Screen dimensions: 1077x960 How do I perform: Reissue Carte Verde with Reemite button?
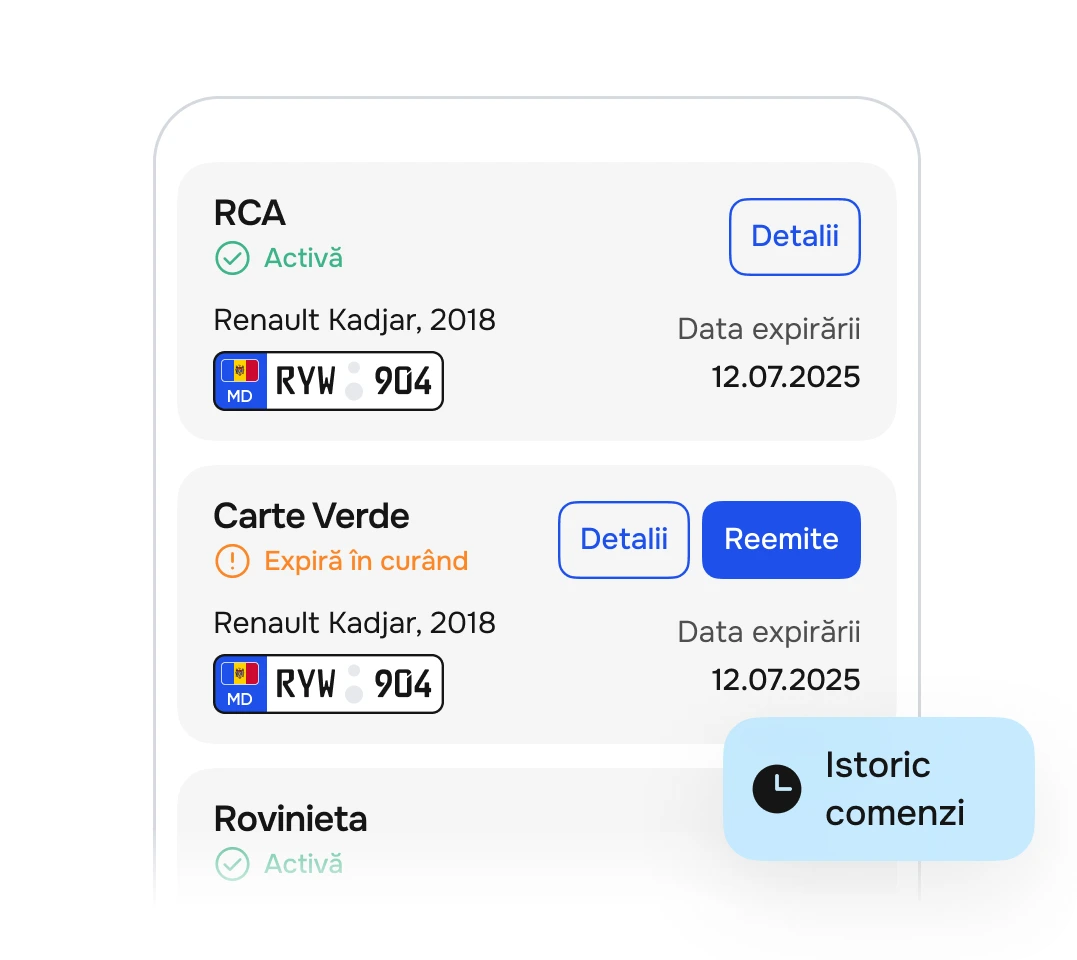click(781, 540)
